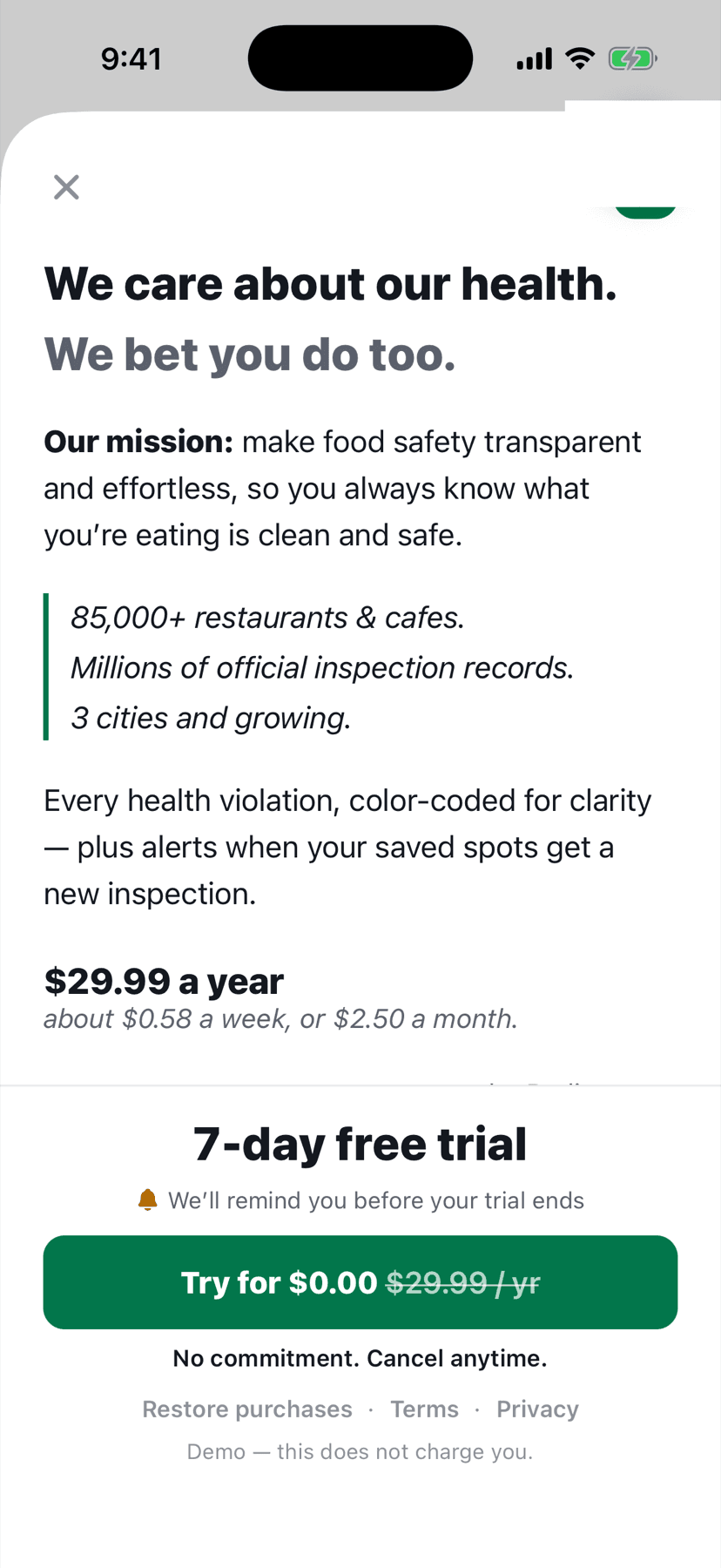The image size is (721, 1568).
Task: Start trial with Try for $0.00 button
Action: [360, 1282]
